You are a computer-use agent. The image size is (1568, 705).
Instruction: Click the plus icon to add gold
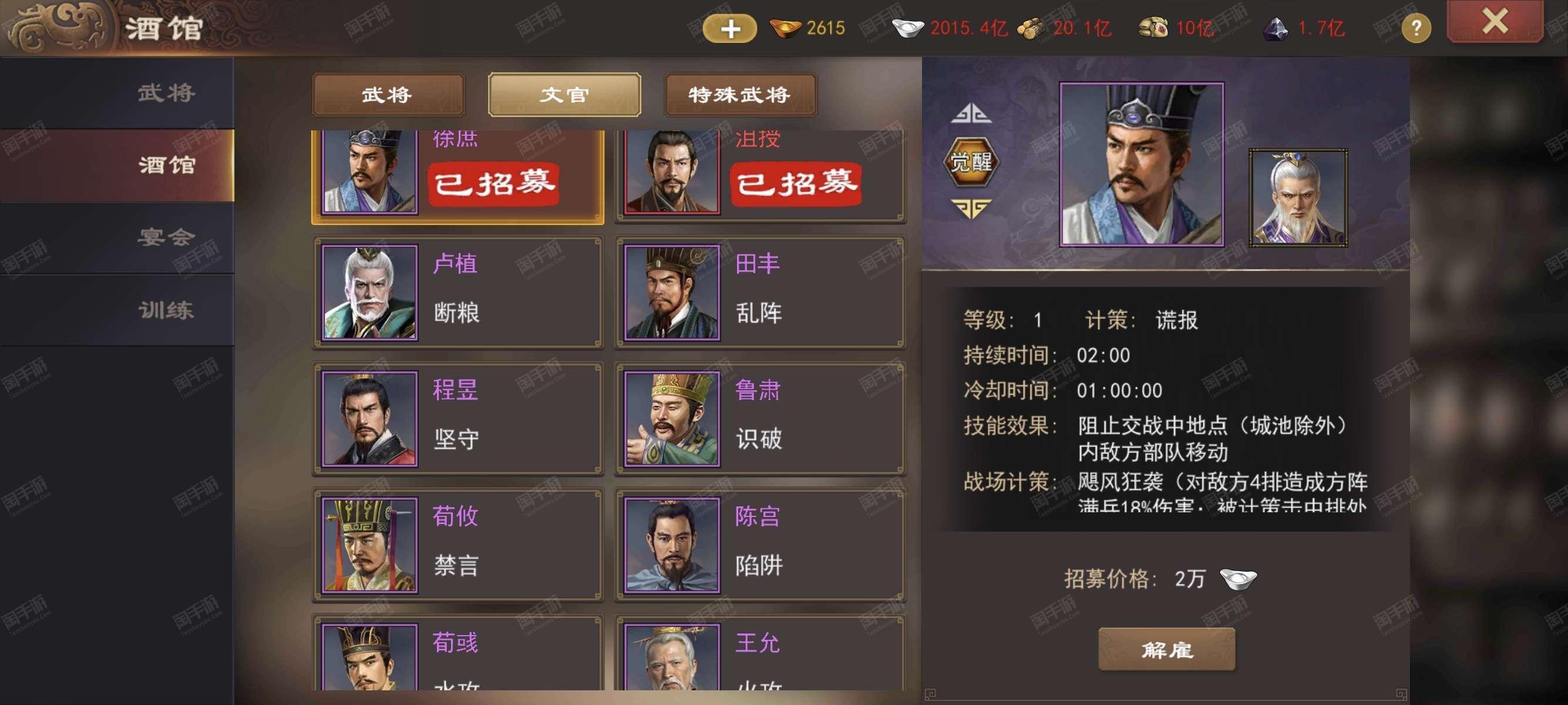[730, 29]
